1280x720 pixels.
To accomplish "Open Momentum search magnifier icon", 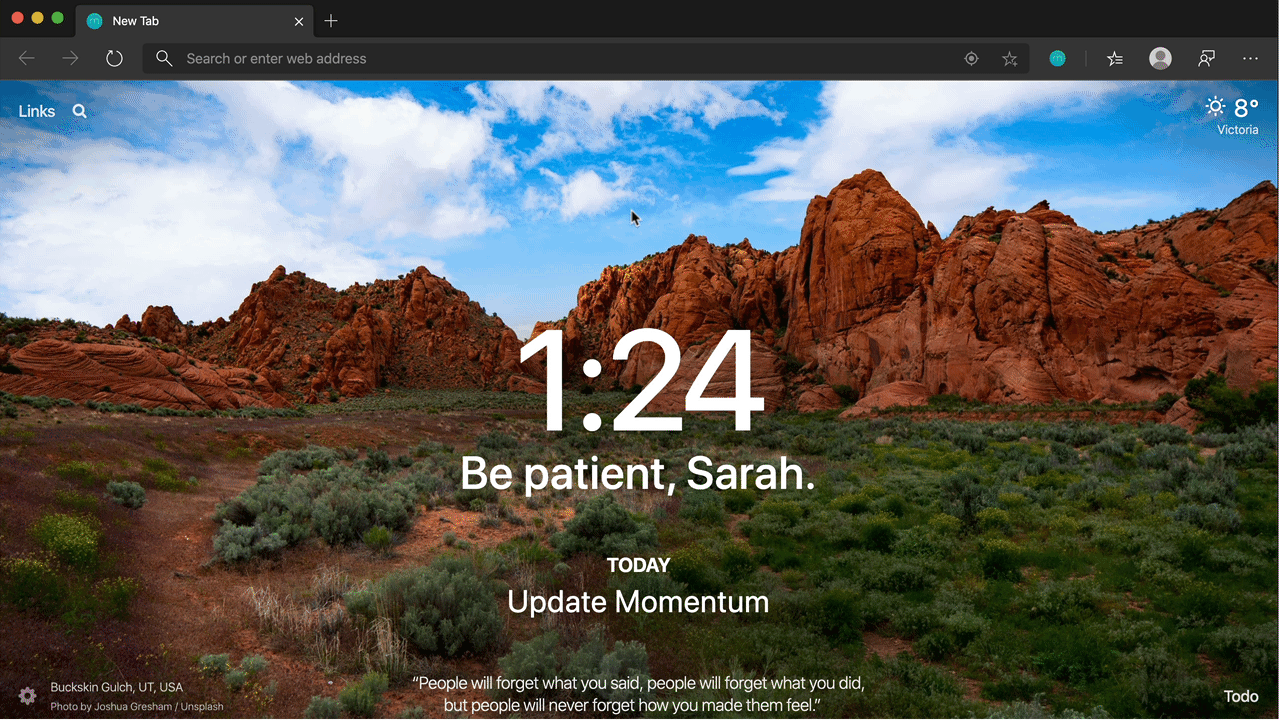I will coord(80,111).
